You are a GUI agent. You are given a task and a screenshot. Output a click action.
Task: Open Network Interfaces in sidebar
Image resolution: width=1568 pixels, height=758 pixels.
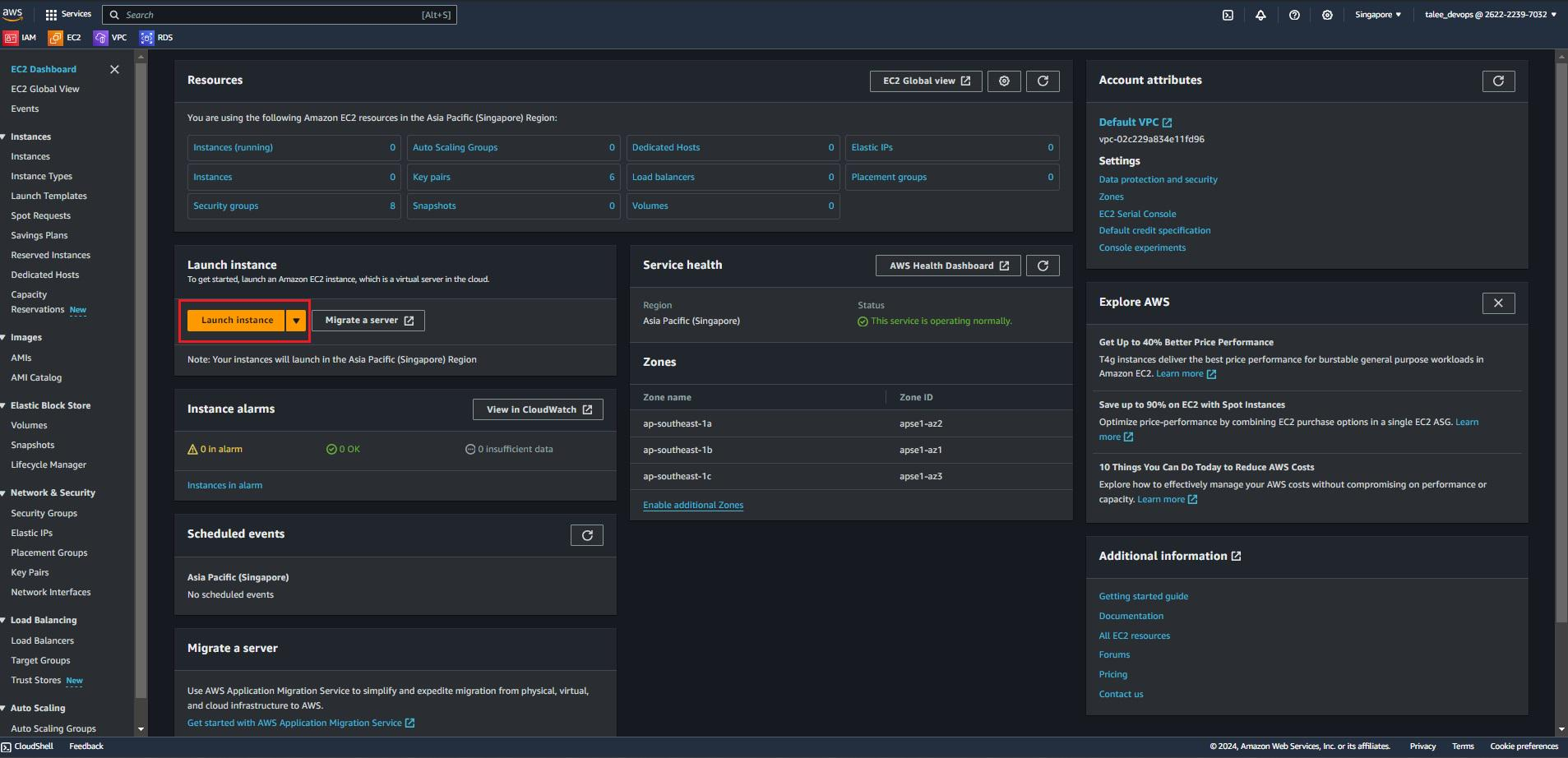tap(51, 593)
